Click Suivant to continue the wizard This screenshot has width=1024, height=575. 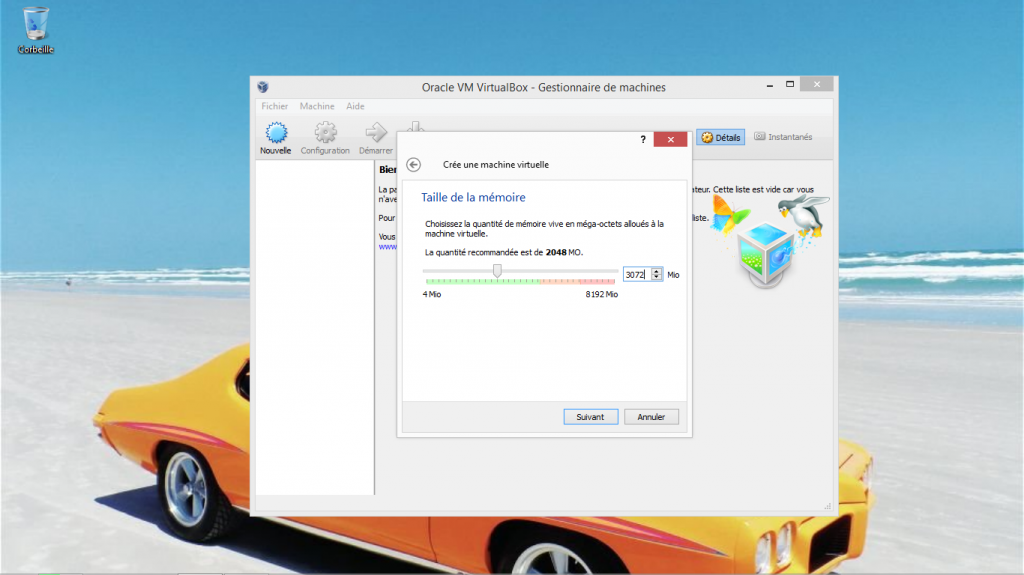(590, 417)
